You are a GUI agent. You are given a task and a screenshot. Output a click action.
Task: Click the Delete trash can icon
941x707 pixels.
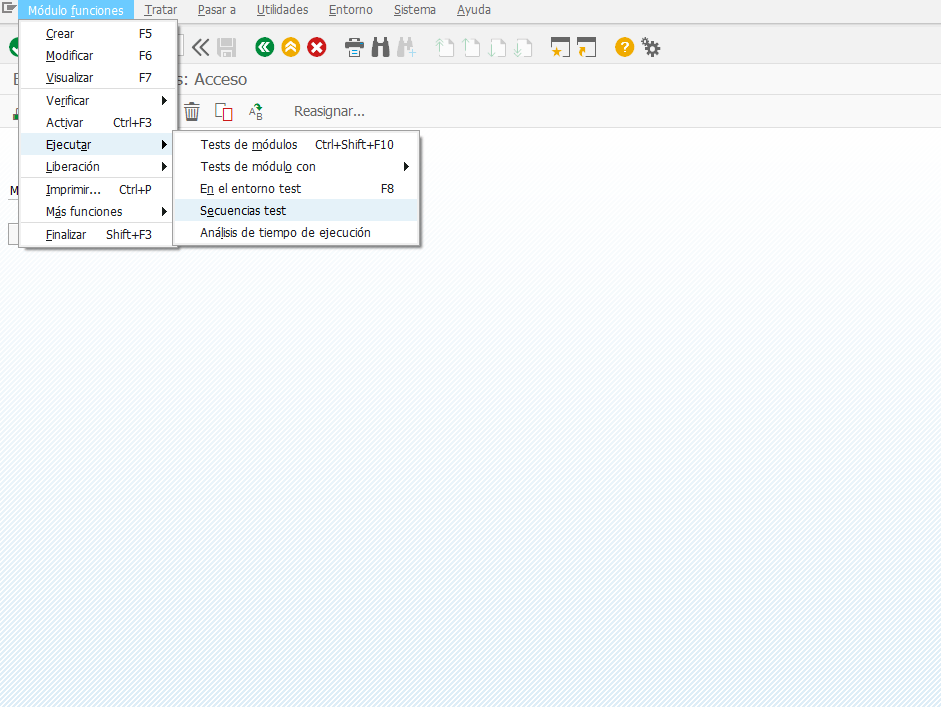click(x=191, y=112)
